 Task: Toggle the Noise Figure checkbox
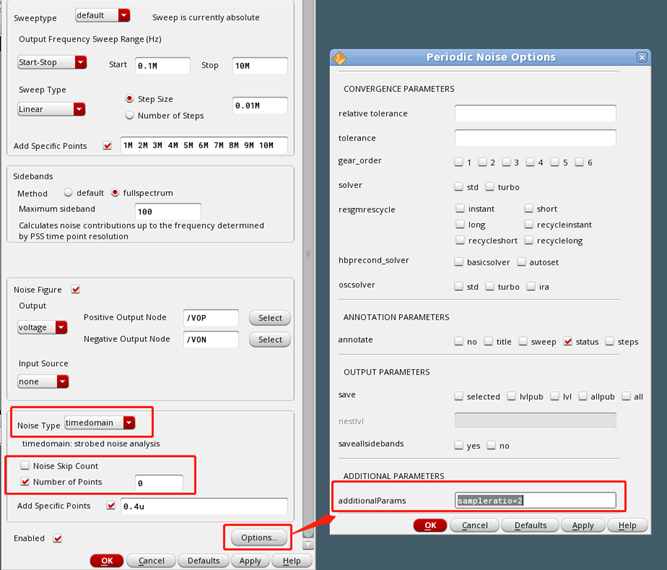tap(76, 289)
